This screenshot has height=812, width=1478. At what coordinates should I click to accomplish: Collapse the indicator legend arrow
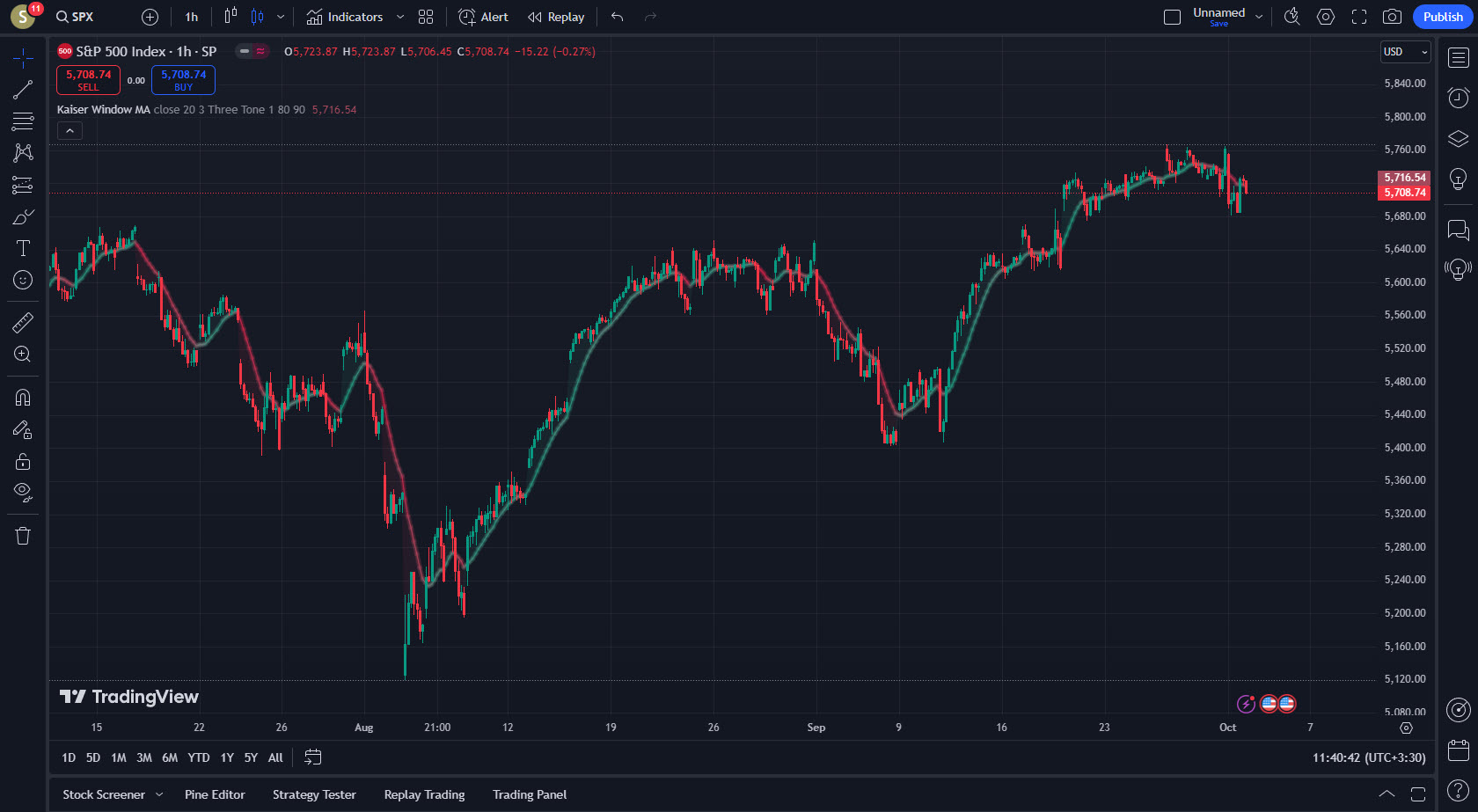70,131
